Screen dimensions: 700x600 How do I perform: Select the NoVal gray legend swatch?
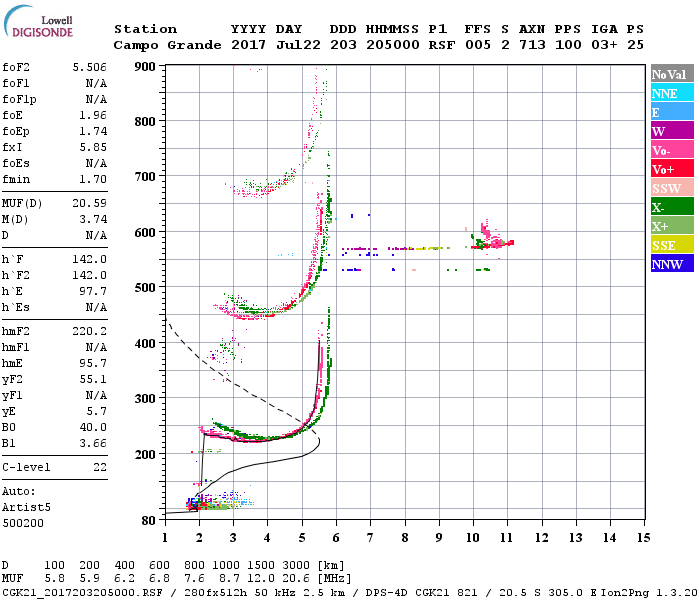point(672,74)
